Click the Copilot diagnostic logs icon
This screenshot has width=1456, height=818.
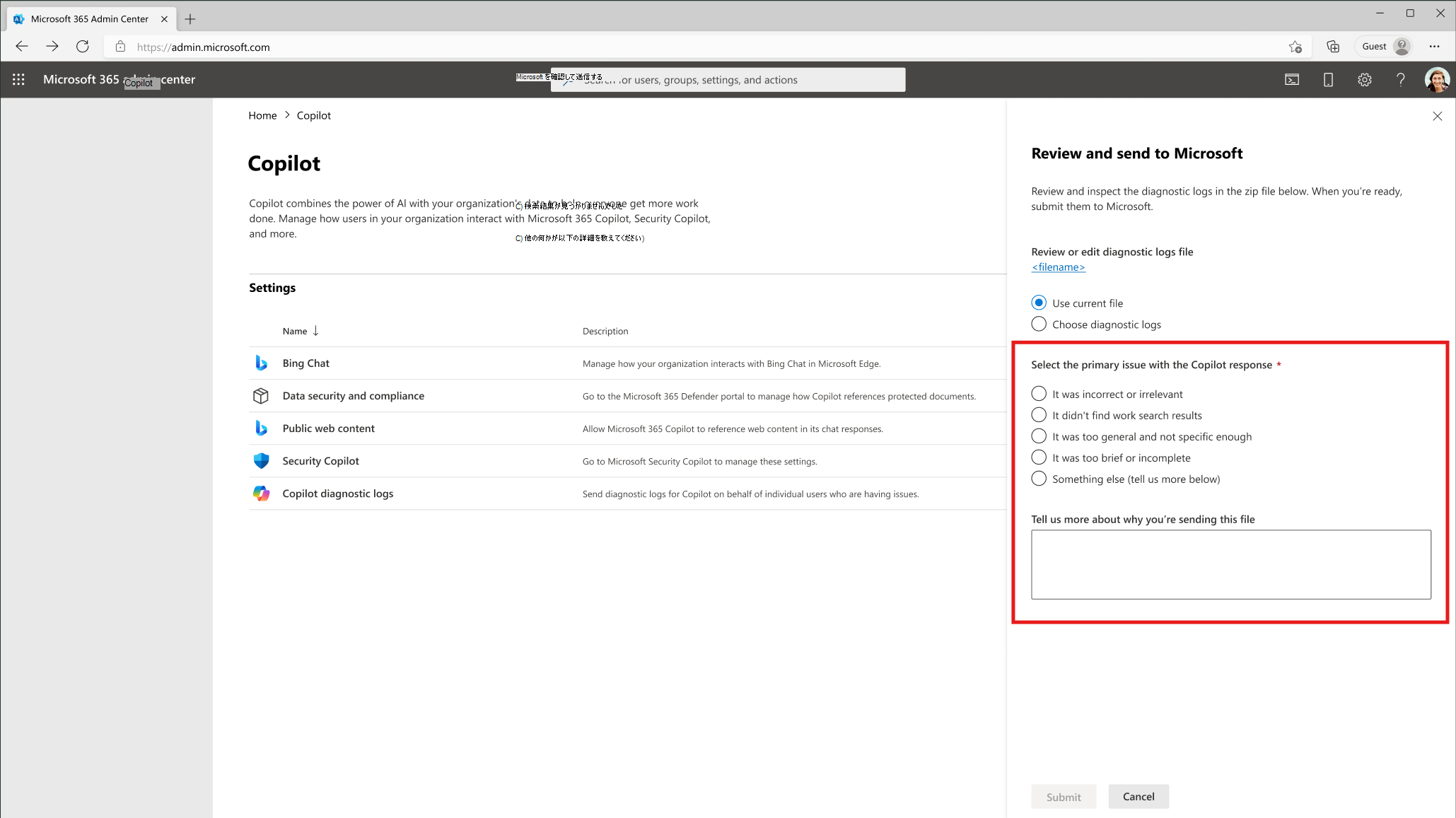261,493
